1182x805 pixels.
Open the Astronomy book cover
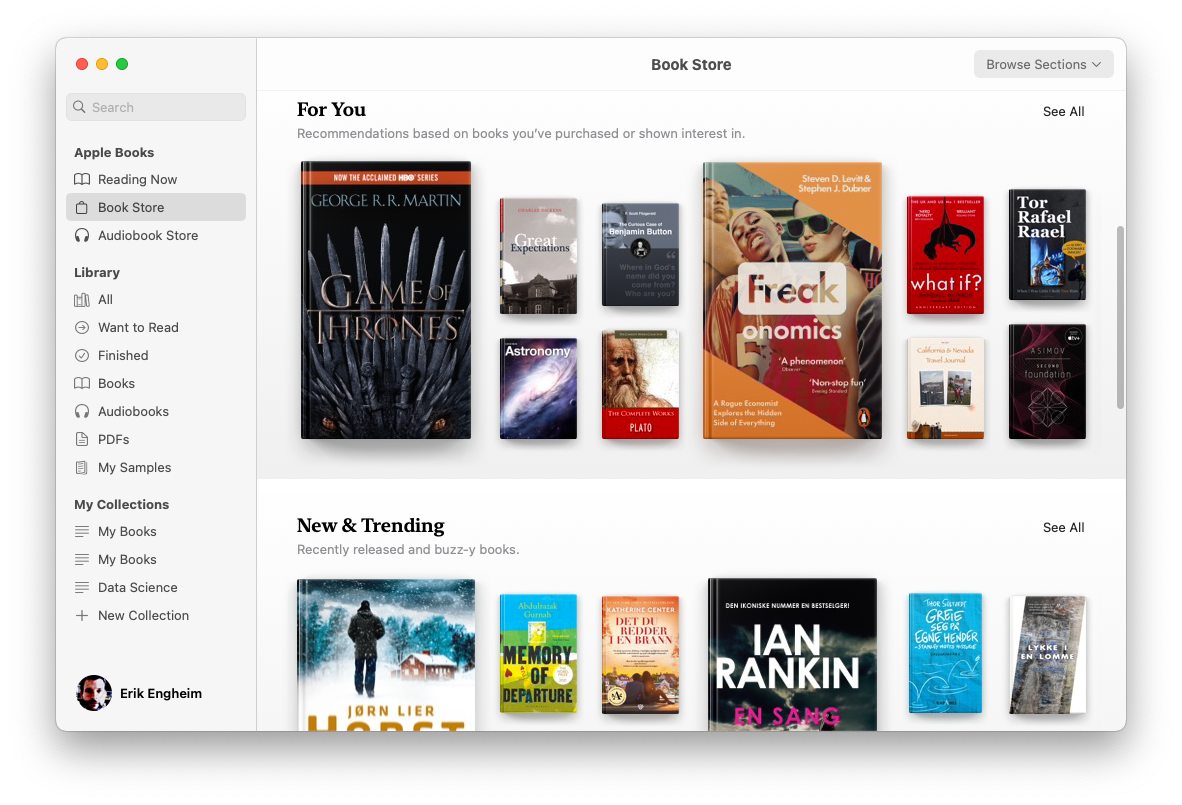[x=538, y=388]
